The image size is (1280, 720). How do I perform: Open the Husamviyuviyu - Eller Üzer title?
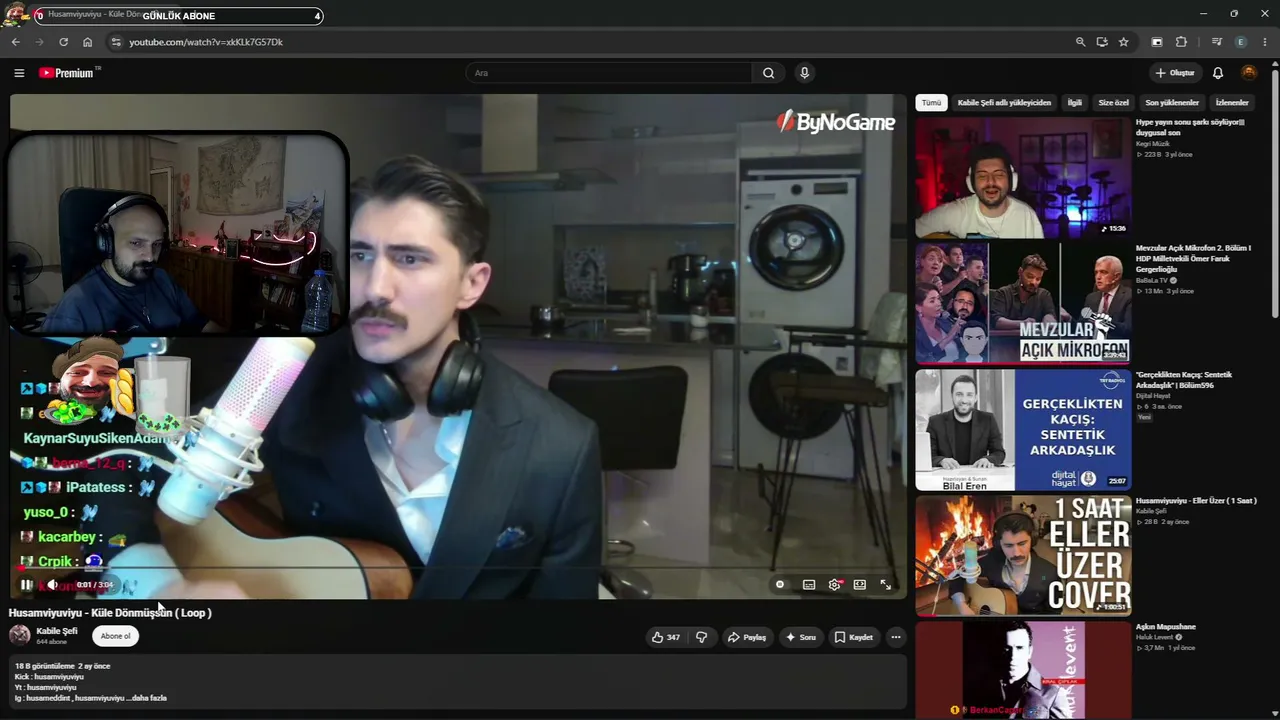coord(1196,500)
